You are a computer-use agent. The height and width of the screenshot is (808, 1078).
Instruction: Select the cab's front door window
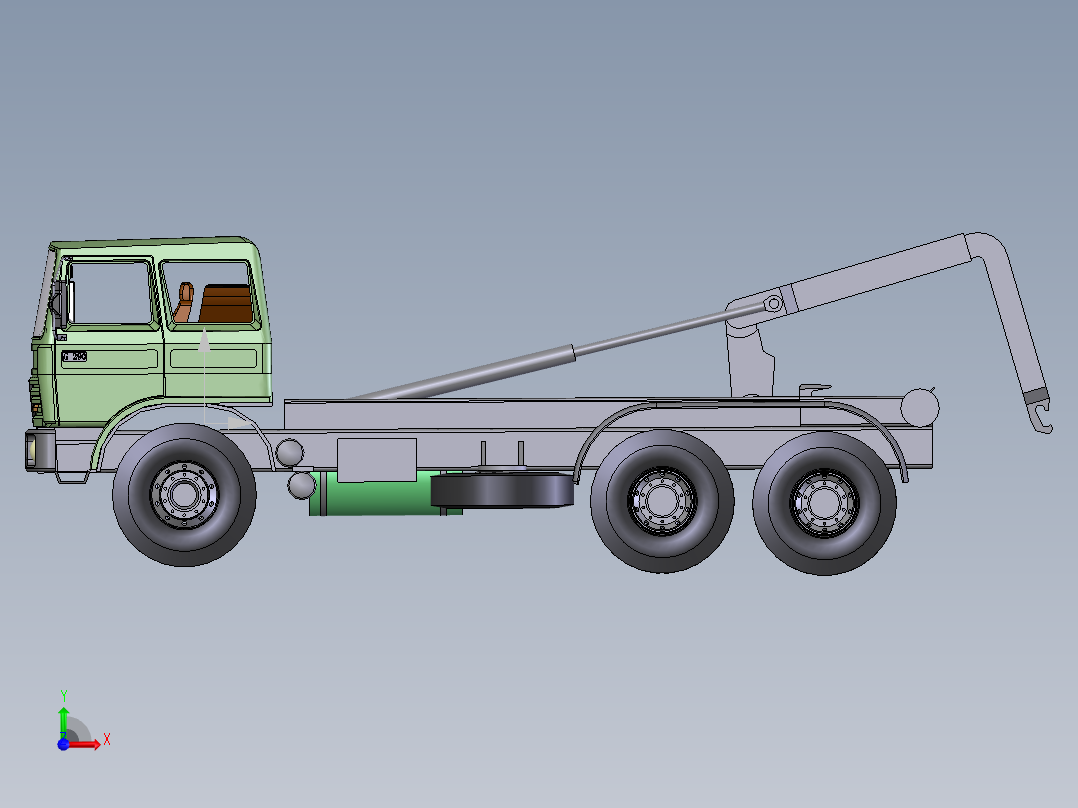110,292
